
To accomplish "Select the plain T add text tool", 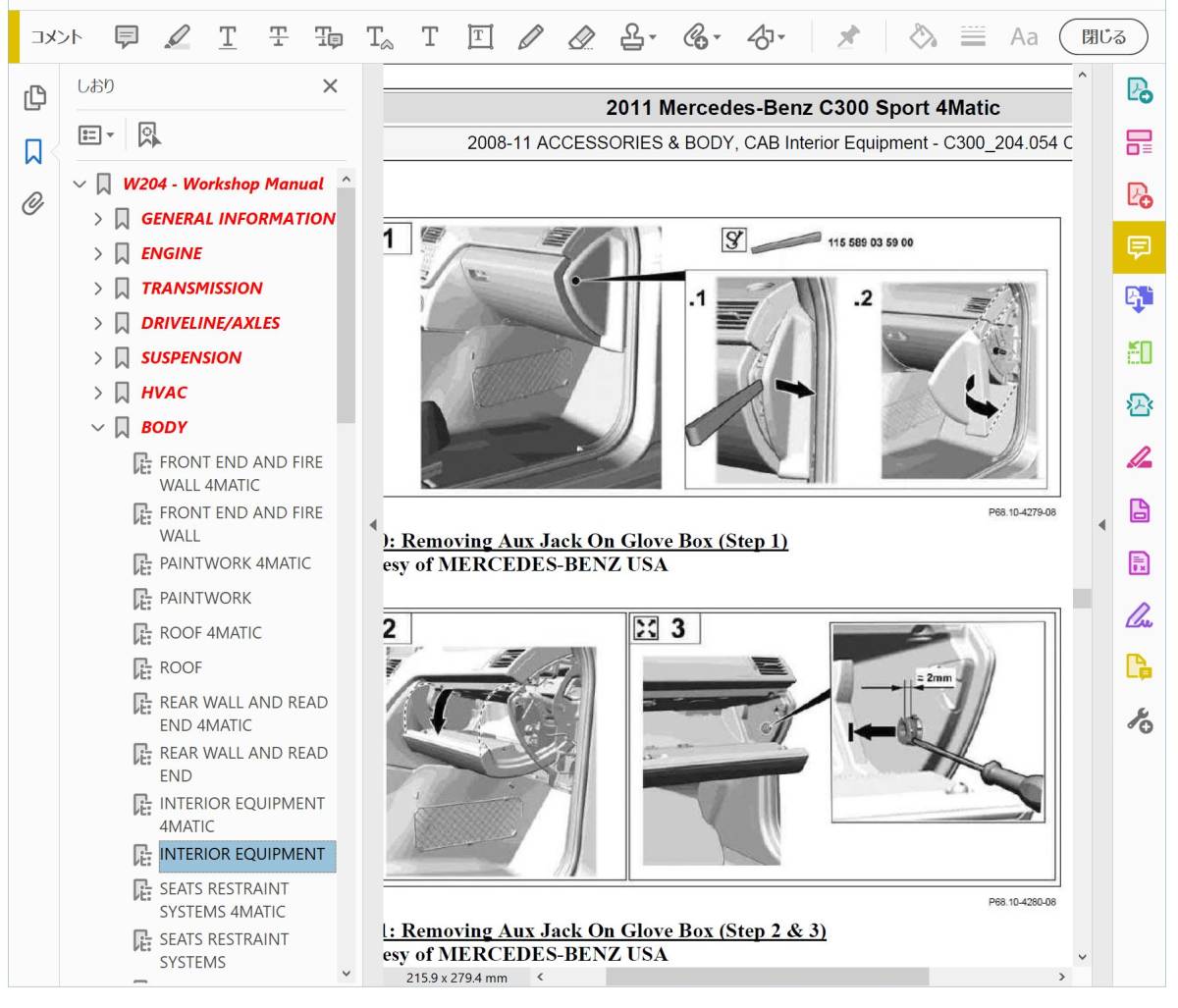I will 429,37.
